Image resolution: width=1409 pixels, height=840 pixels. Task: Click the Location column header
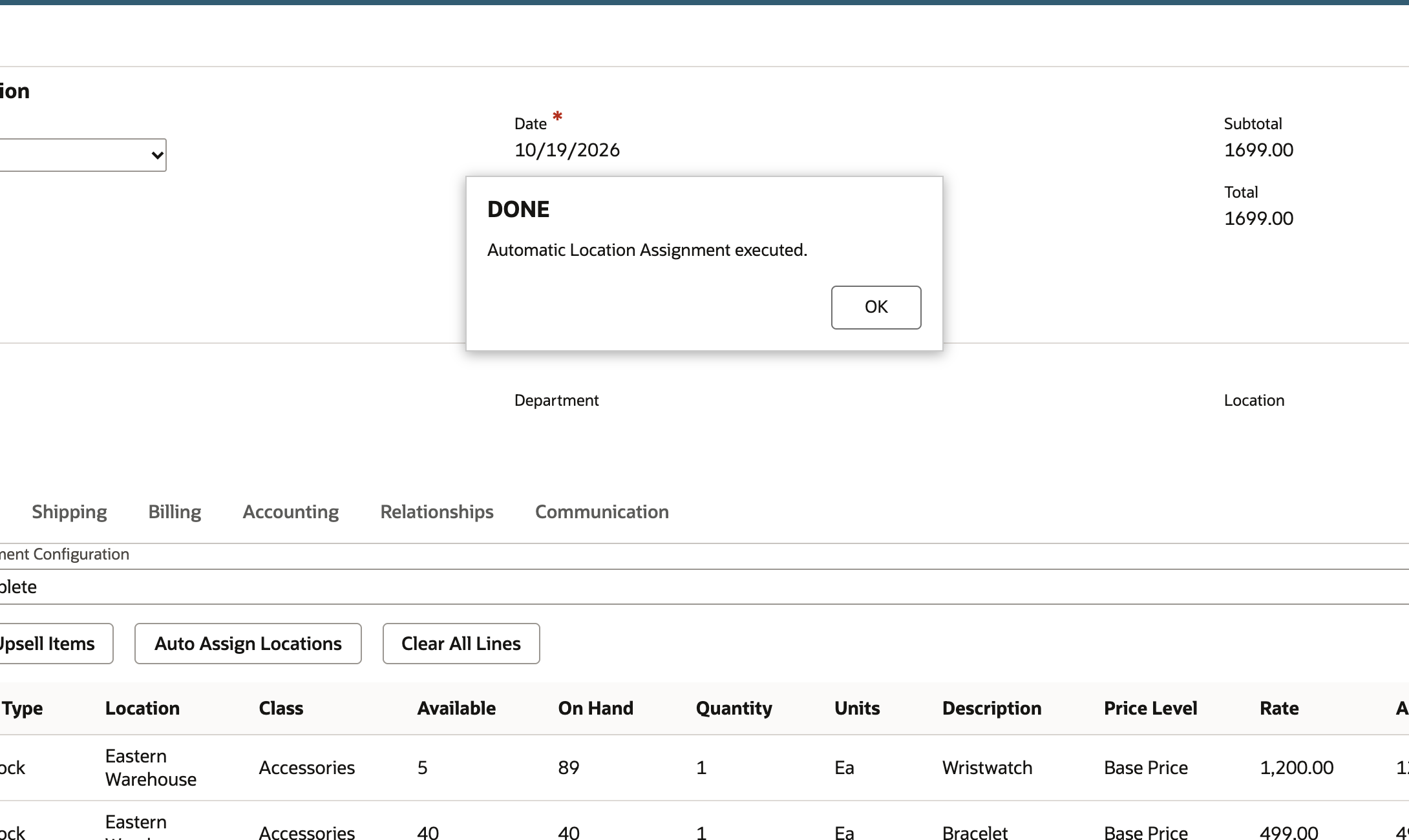click(x=142, y=708)
